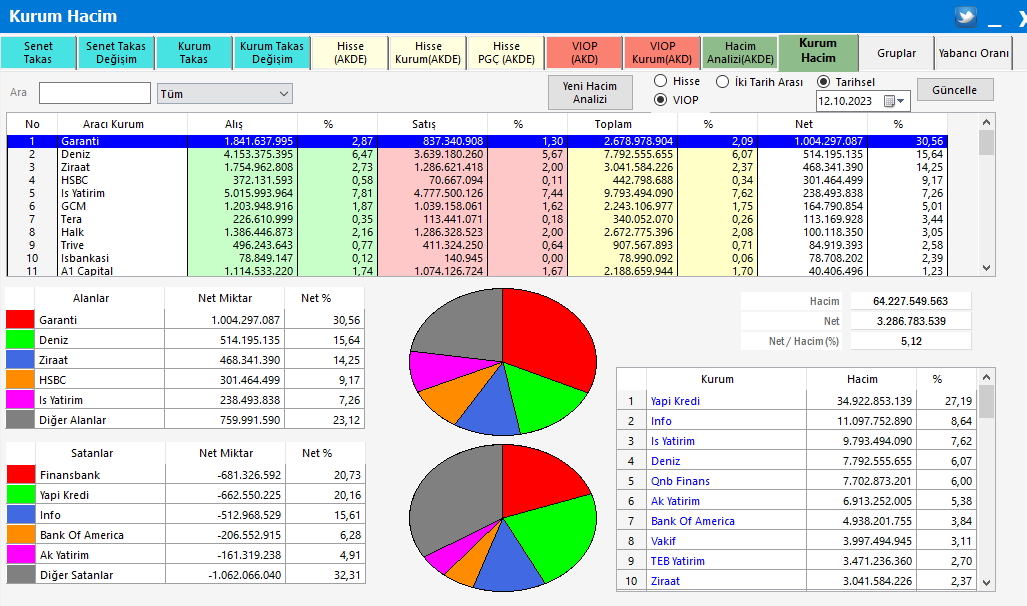
Task: Open the Hisse Kurum(AKDE) tab
Action: point(428,52)
